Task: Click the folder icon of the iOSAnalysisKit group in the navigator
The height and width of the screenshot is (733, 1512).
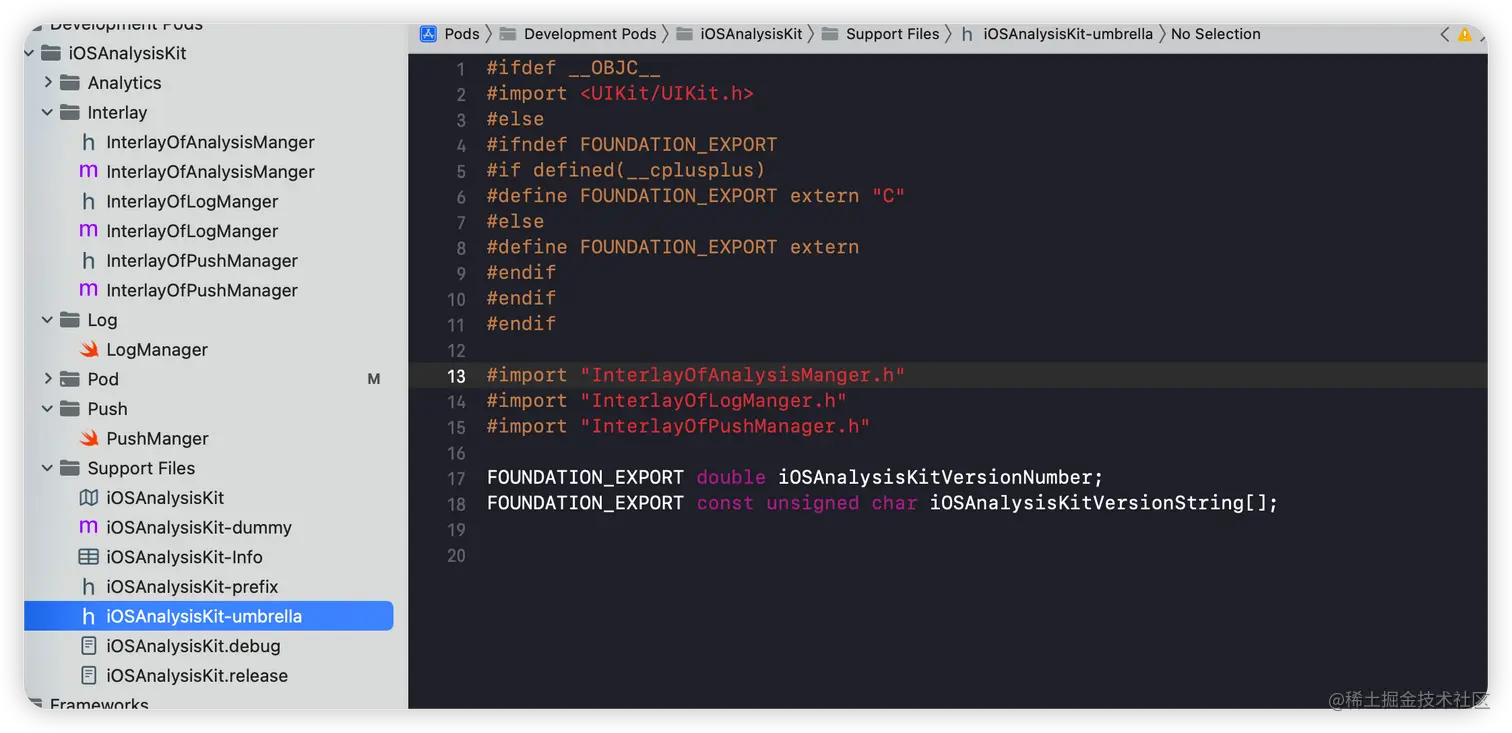Action: [x=51, y=53]
